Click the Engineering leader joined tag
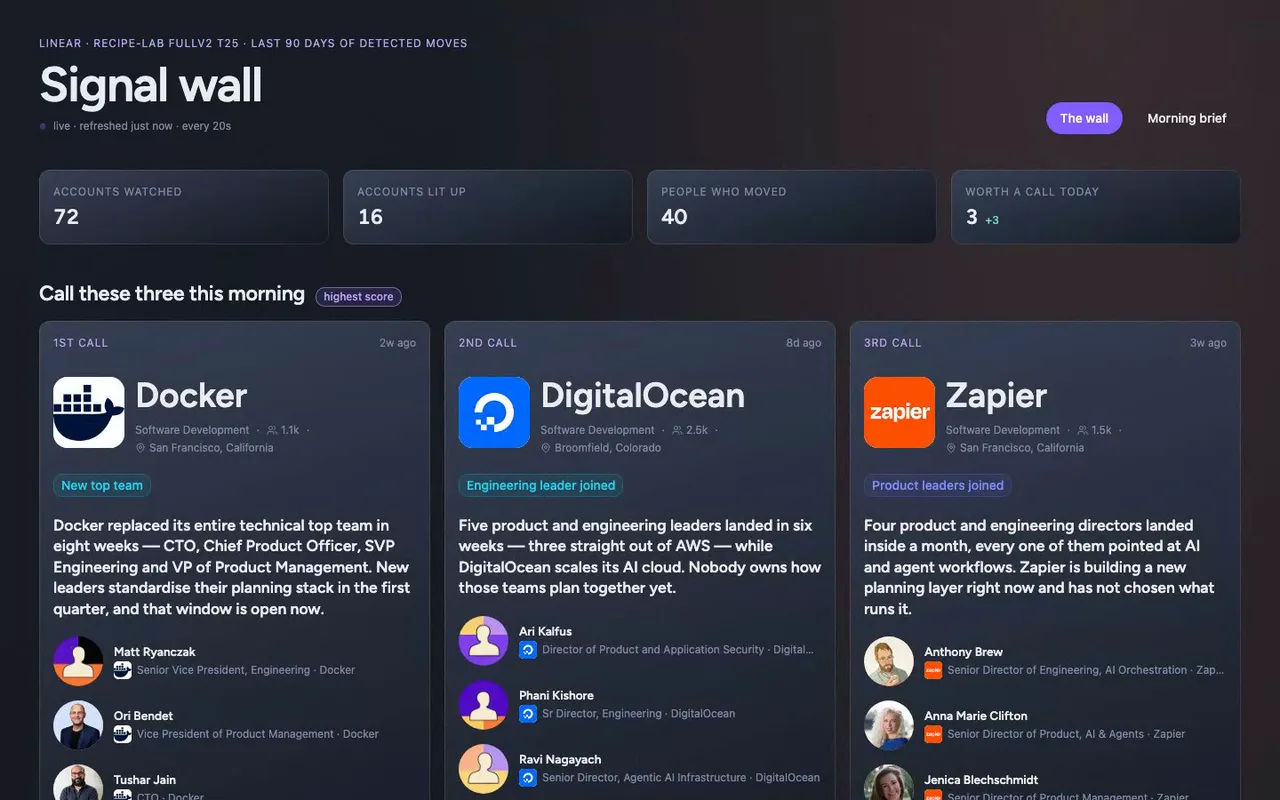This screenshot has width=1280, height=800. coord(541,486)
